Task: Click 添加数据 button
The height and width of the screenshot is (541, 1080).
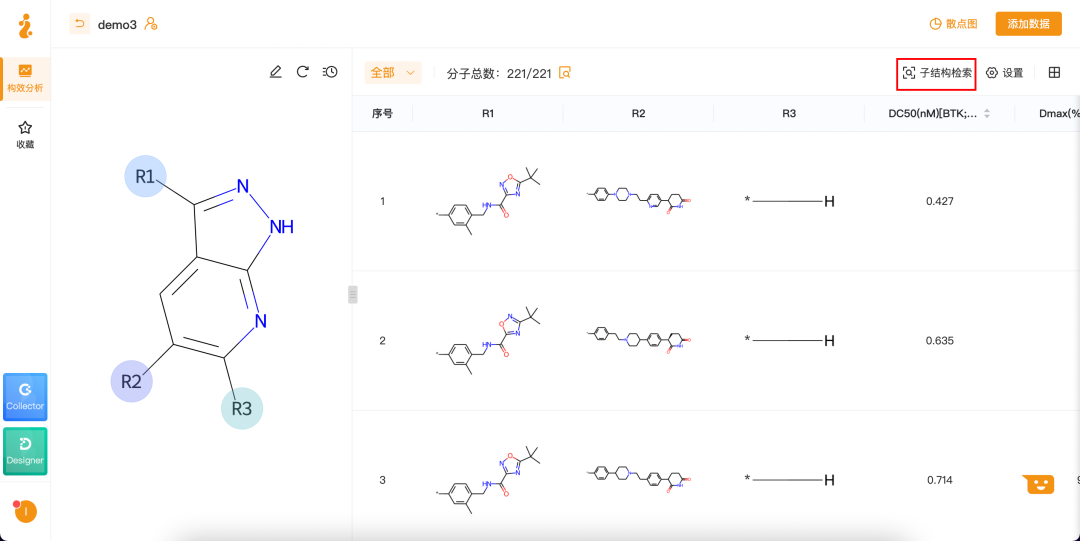Action: (1028, 24)
